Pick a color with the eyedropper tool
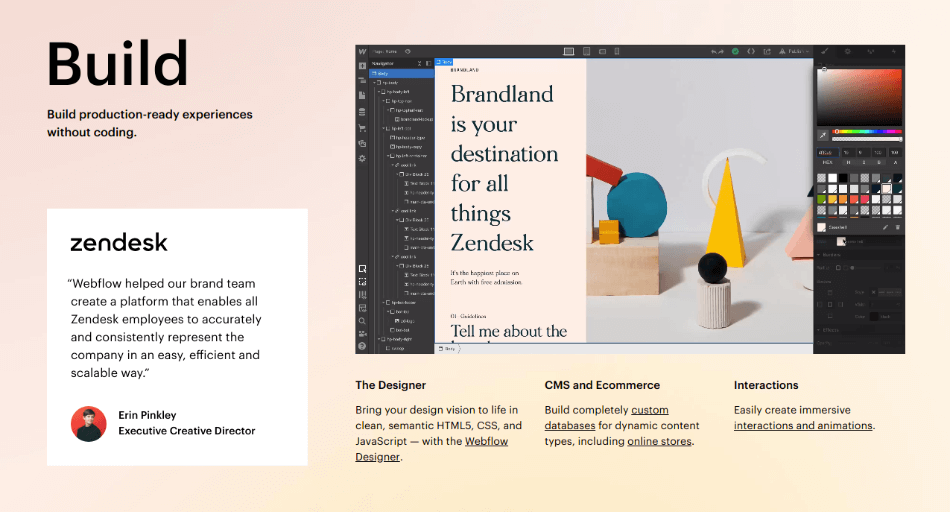950x512 pixels. pyautogui.click(x=823, y=135)
